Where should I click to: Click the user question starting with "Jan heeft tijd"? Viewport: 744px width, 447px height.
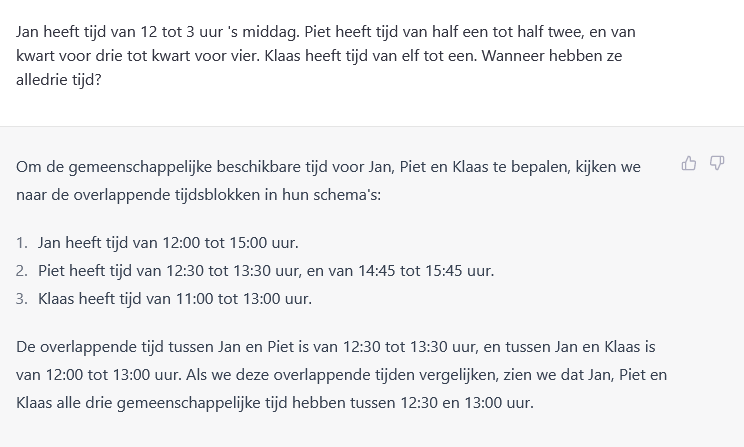[326, 56]
